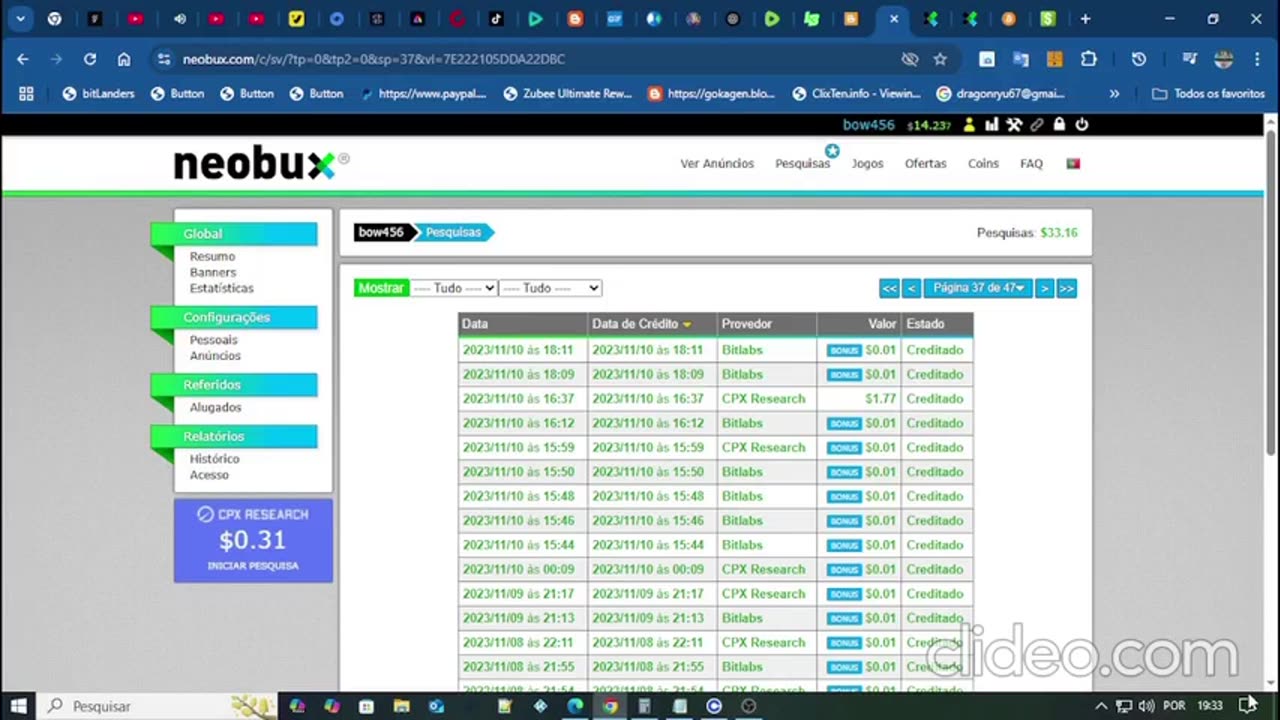Image resolution: width=1280 pixels, height=720 pixels.
Task: Show more bookmarks with the double chevron
Action: tap(1114, 93)
